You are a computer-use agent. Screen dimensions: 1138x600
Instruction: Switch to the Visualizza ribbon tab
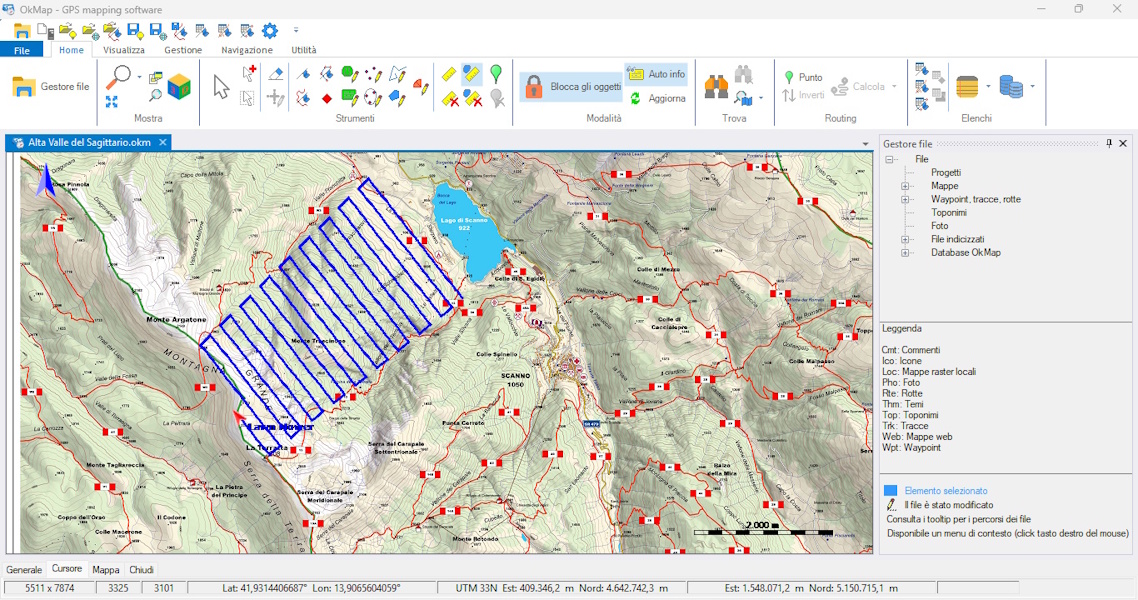tap(123, 50)
